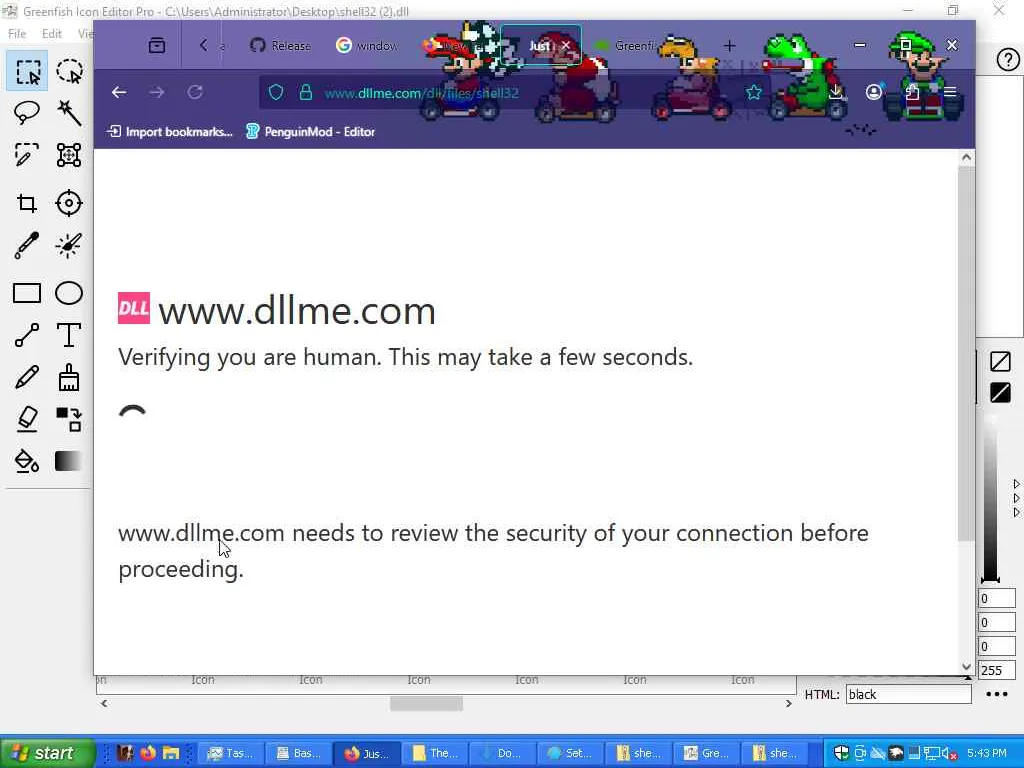
Task: Click the Greenfish horizontal scroll right arrow
Action: point(789,703)
